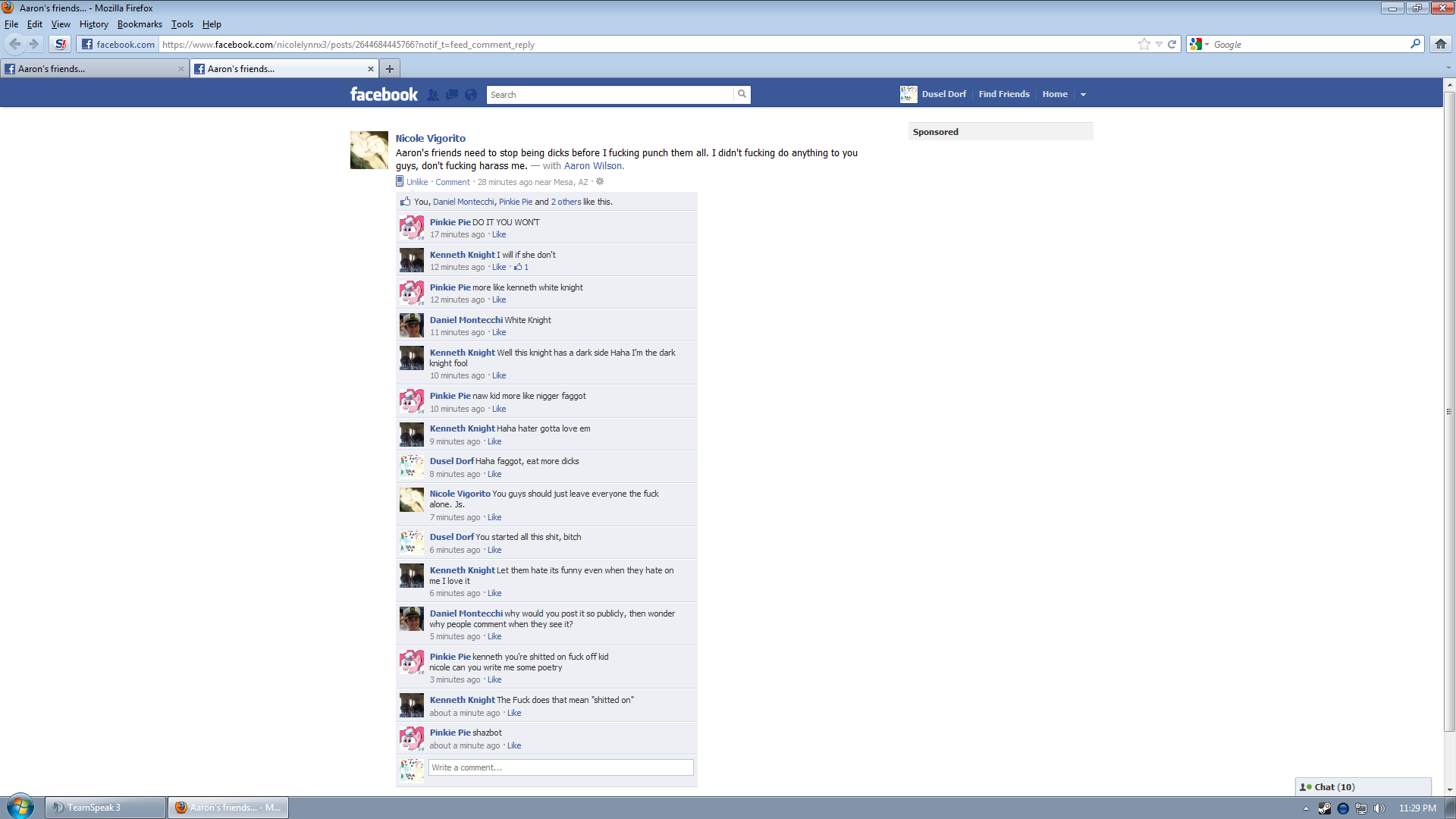Viewport: 1456px width, 819px height.
Task: Open URL bar history dropdown arrow
Action: point(1159,45)
